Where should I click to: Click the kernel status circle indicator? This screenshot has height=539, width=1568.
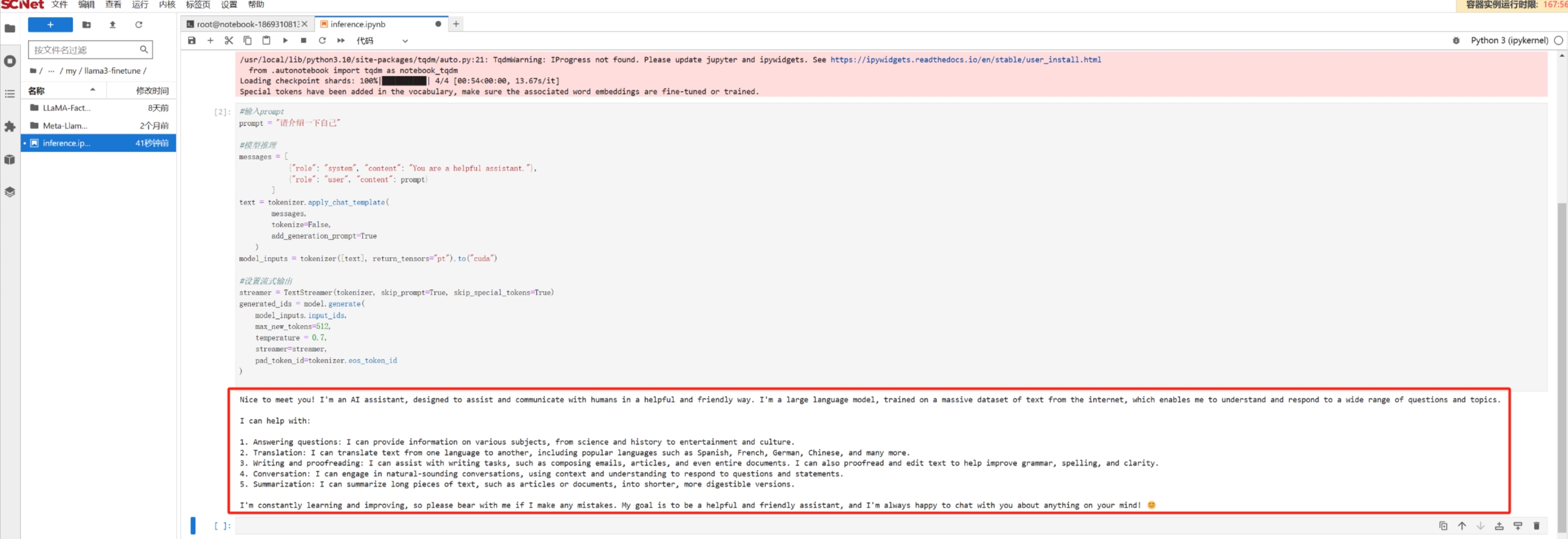pos(1558,41)
